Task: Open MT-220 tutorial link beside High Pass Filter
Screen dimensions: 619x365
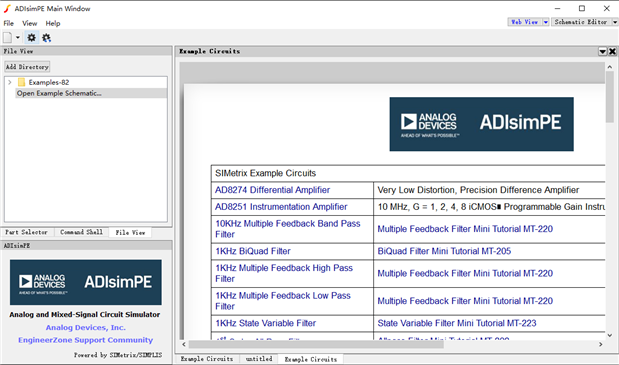Action: (465, 273)
